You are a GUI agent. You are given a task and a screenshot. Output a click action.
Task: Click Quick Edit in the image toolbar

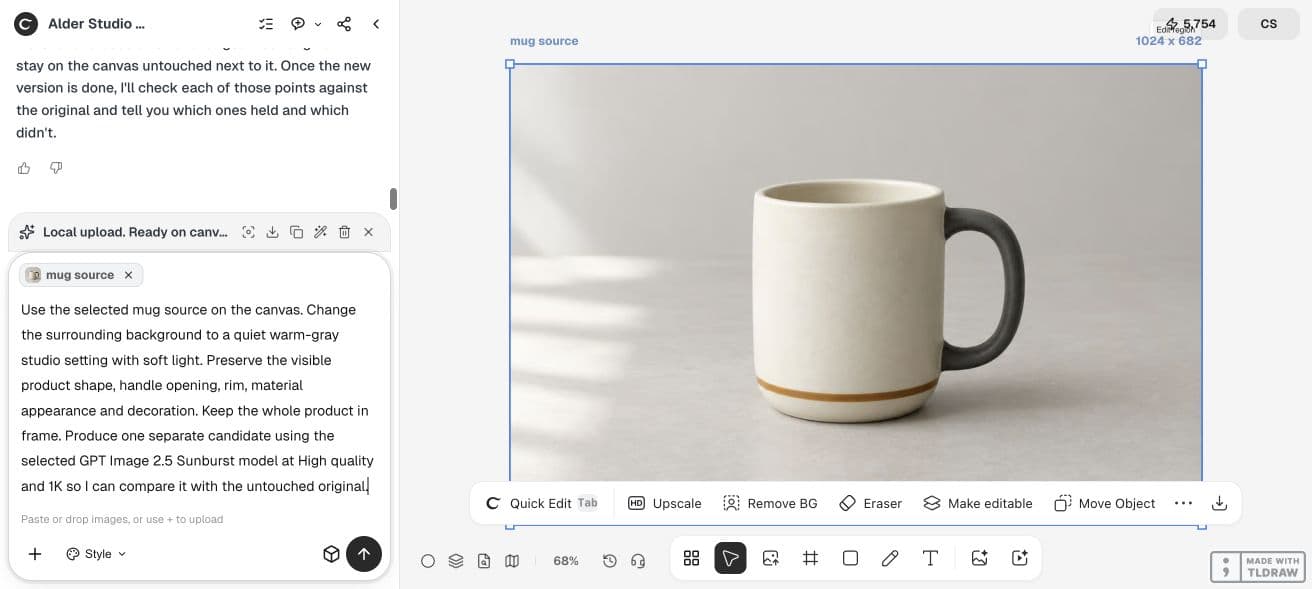point(542,503)
